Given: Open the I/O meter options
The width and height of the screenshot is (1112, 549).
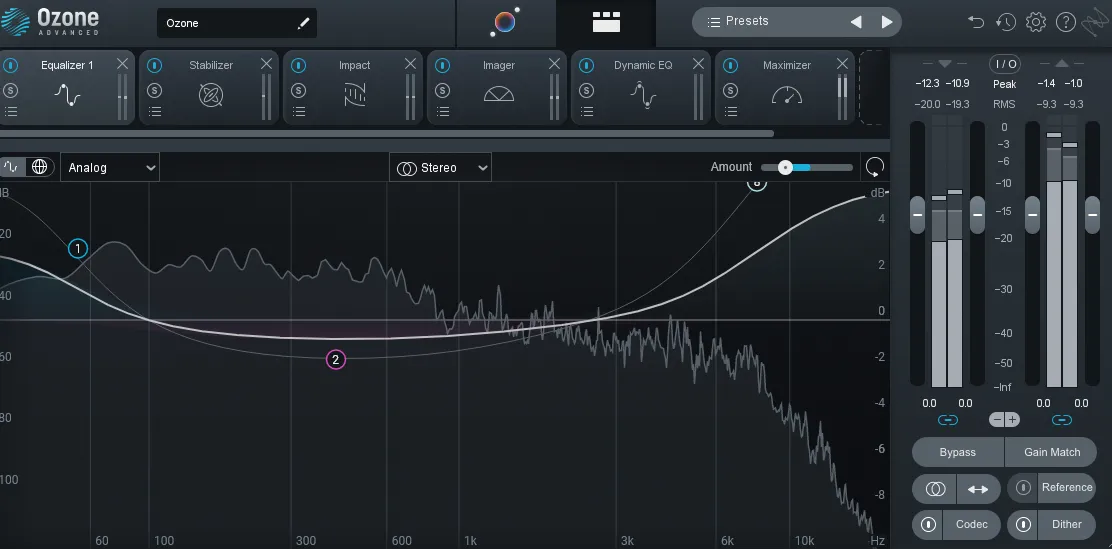Looking at the screenshot, I should [x=1005, y=64].
